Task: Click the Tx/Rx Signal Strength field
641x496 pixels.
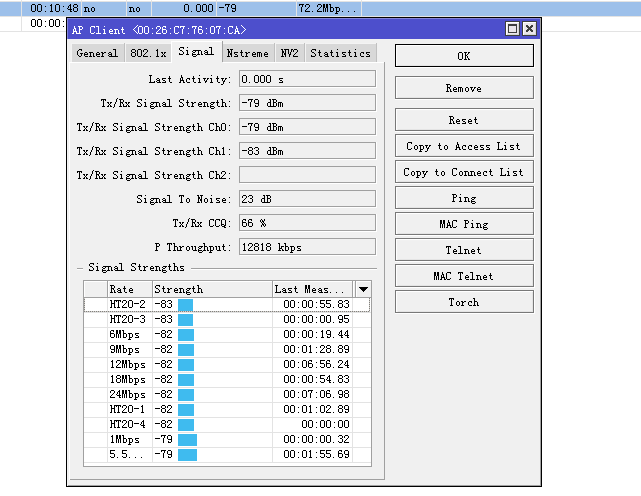Action: [x=307, y=103]
